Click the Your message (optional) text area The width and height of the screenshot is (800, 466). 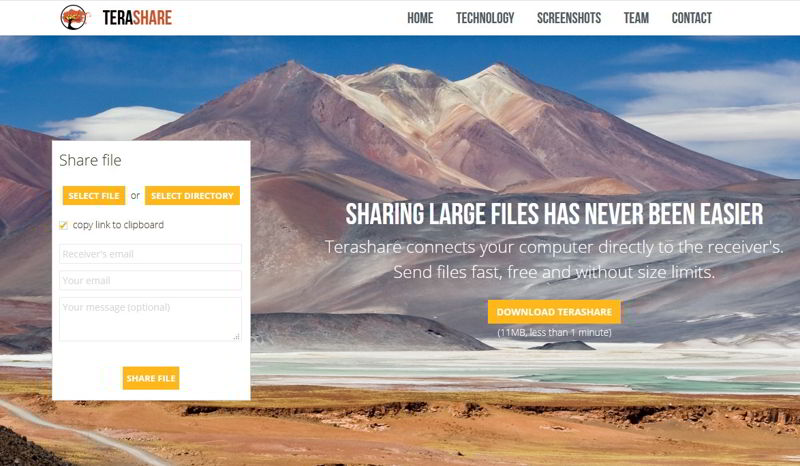[x=151, y=319]
